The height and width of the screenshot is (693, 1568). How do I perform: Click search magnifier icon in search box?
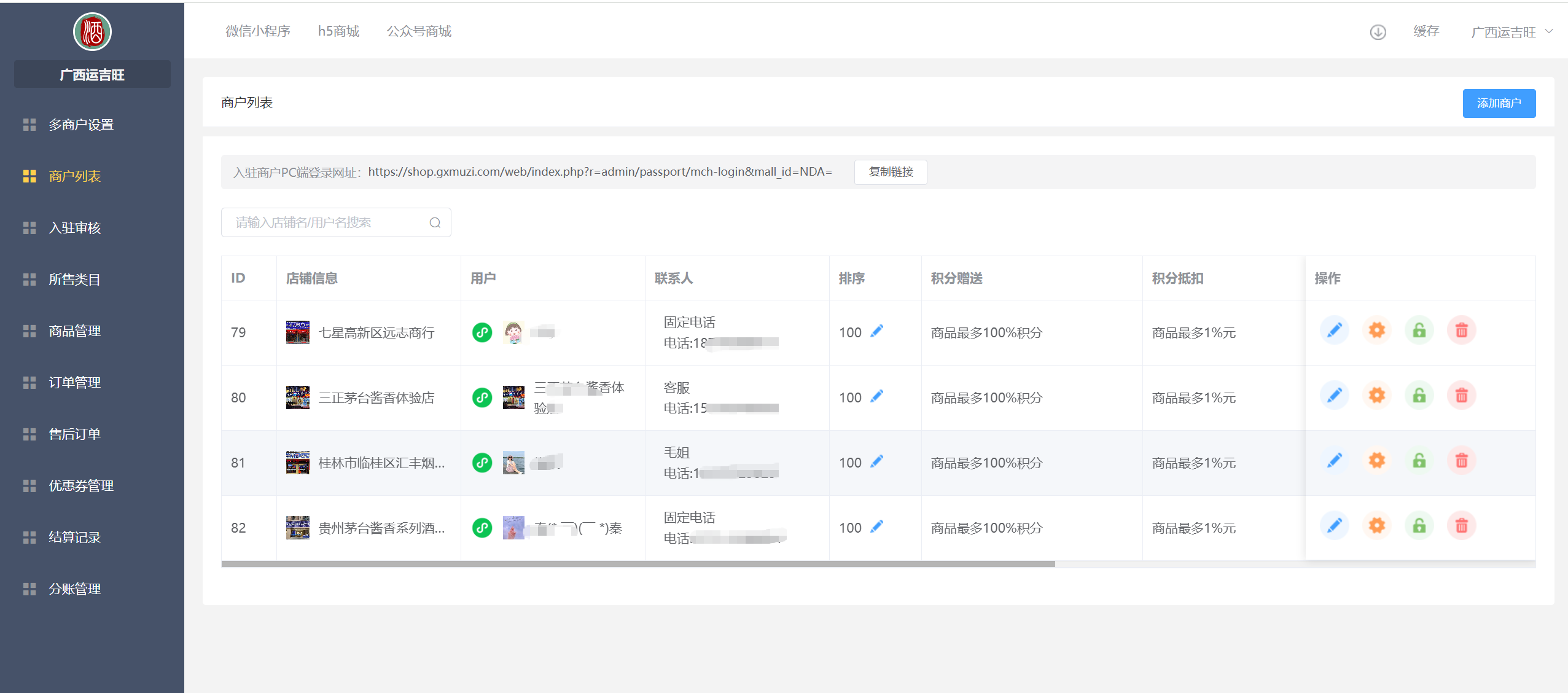(x=435, y=222)
